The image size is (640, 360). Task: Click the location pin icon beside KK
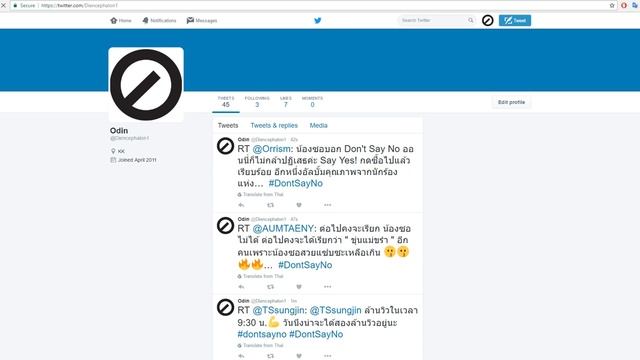[113, 151]
